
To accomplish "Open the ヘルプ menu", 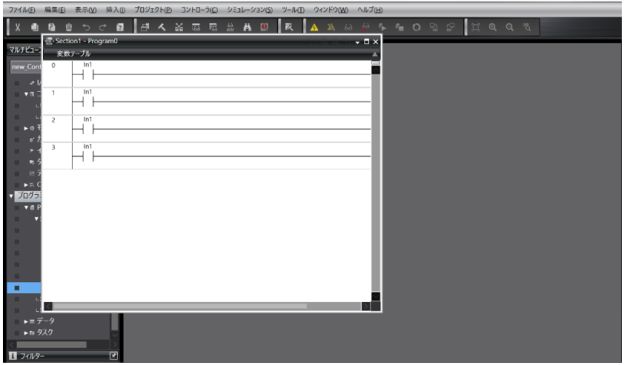I will tap(370, 10).
